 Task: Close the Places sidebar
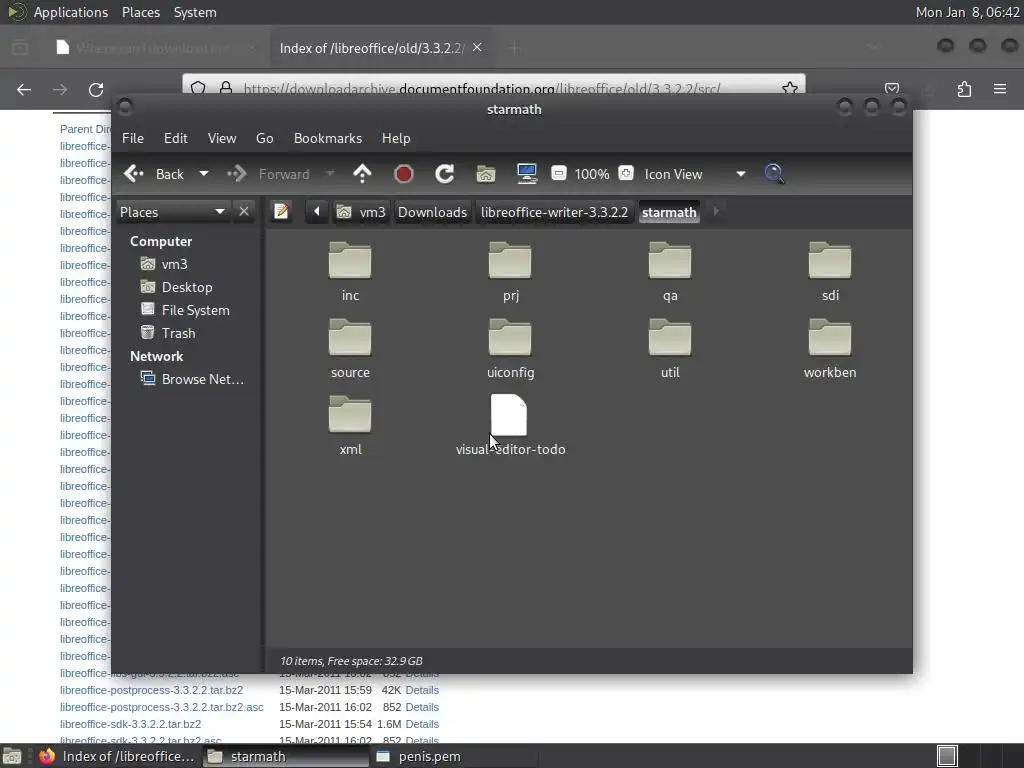pos(244,212)
